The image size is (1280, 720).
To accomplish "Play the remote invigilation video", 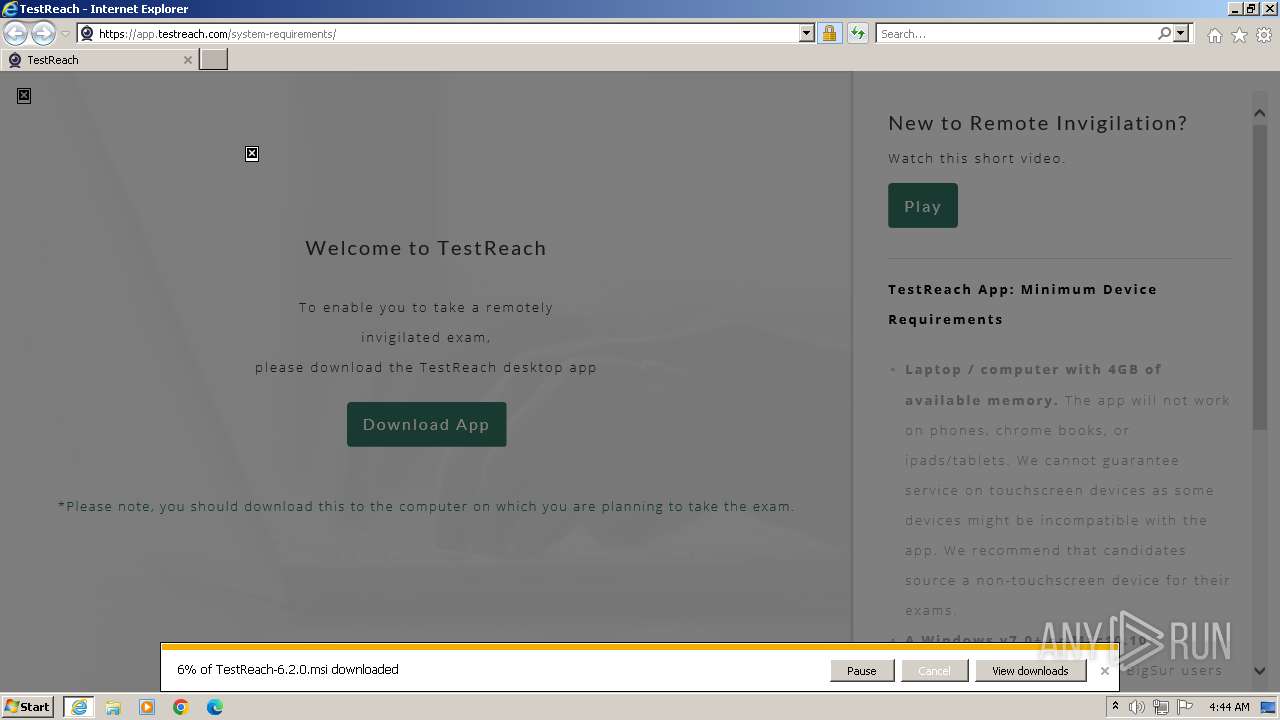I will tap(922, 206).
